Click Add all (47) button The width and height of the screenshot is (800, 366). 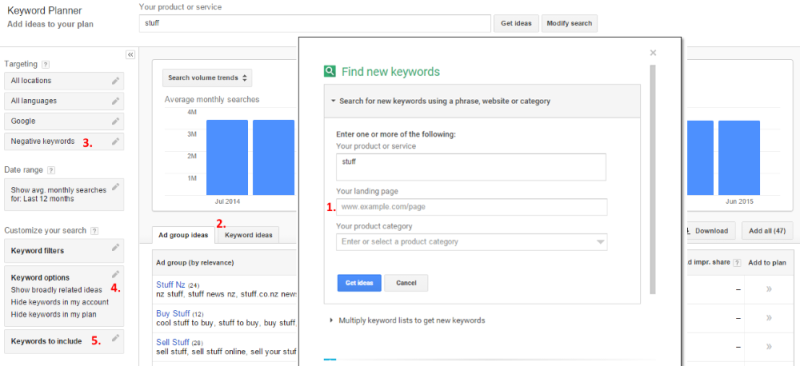pyautogui.click(x=767, y=231)
